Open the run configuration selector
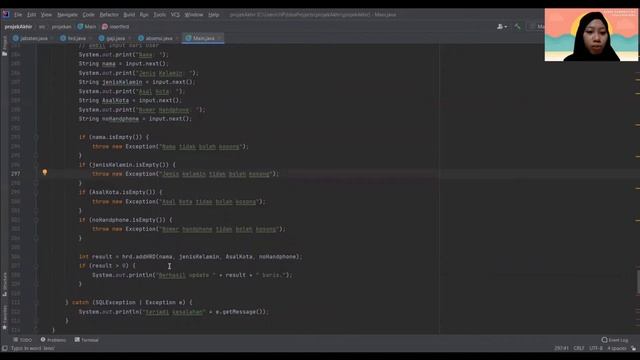 click(x=536, y=27)
